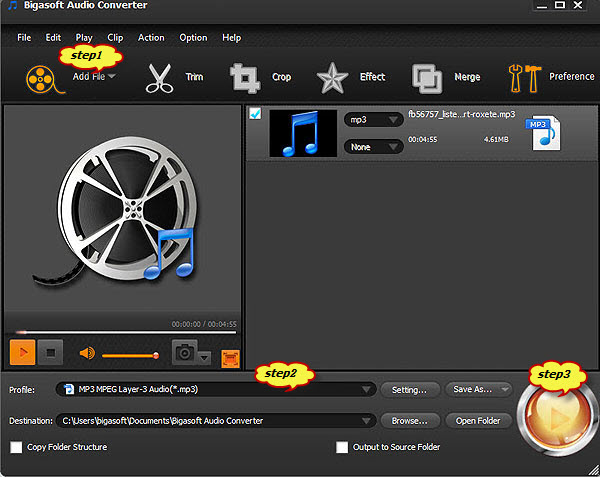Click the Bigasoft app music note icon
This screenshot has width=600, height=477.
(x=13, y=6)
